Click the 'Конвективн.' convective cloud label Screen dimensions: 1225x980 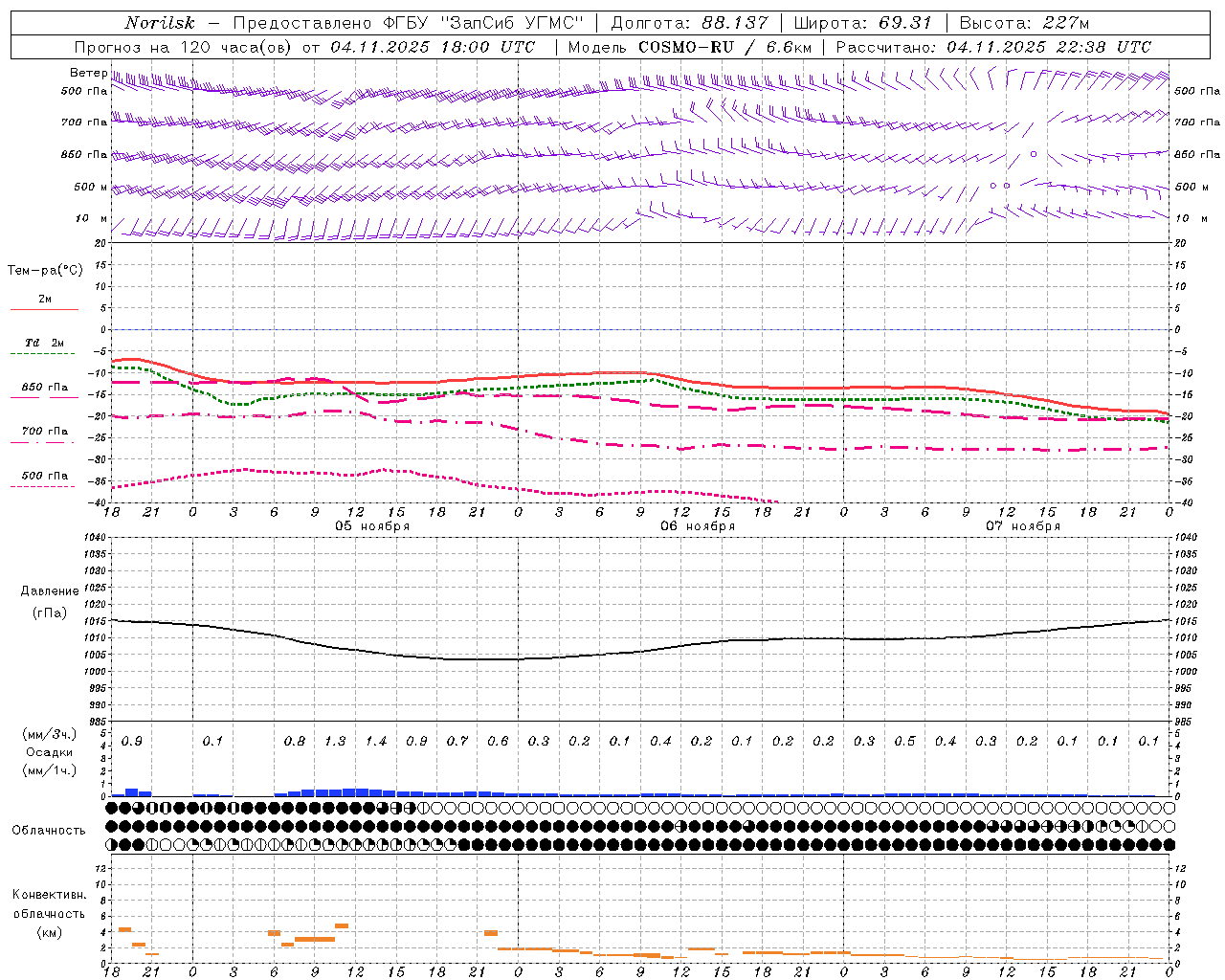pos(49,895)
